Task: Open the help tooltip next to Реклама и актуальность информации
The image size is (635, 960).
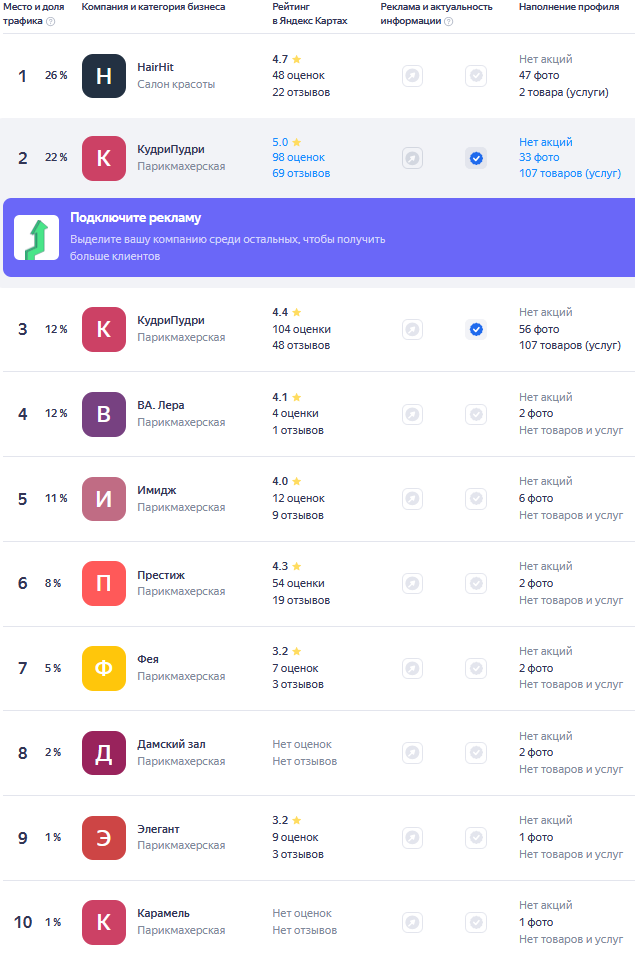Action: [x=449, y=21]
